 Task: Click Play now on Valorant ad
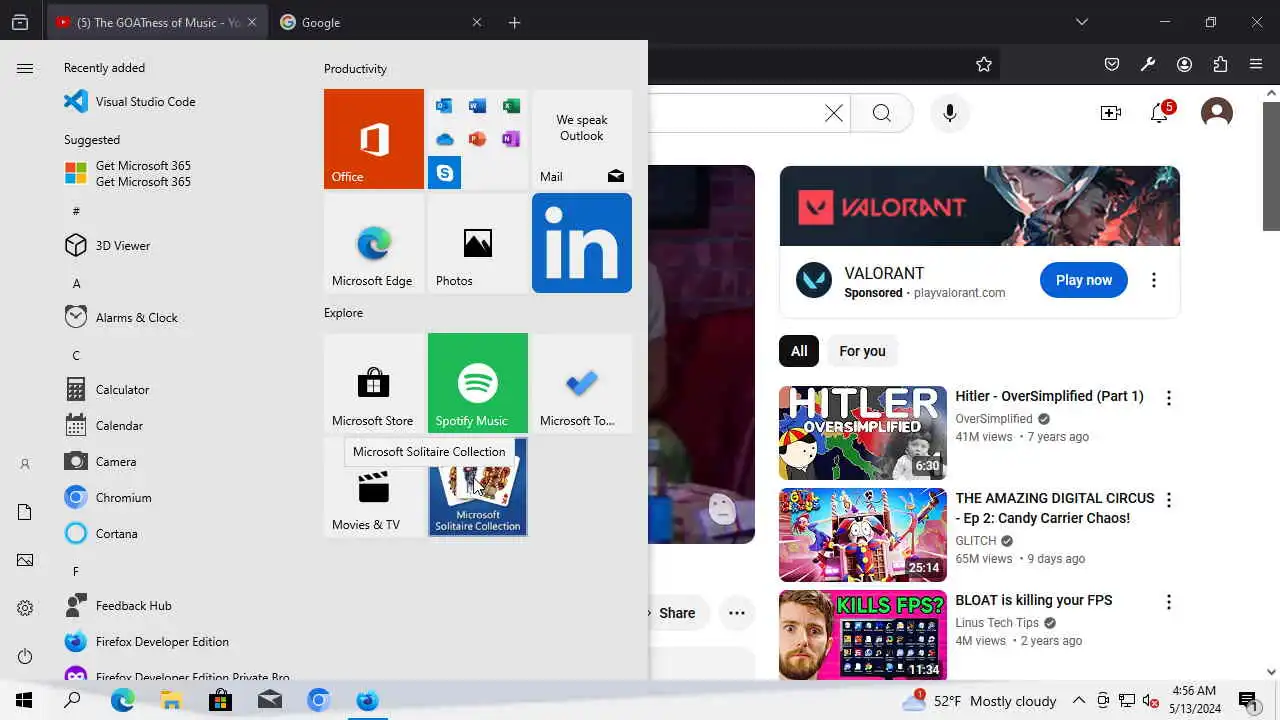coord(1084,280)
